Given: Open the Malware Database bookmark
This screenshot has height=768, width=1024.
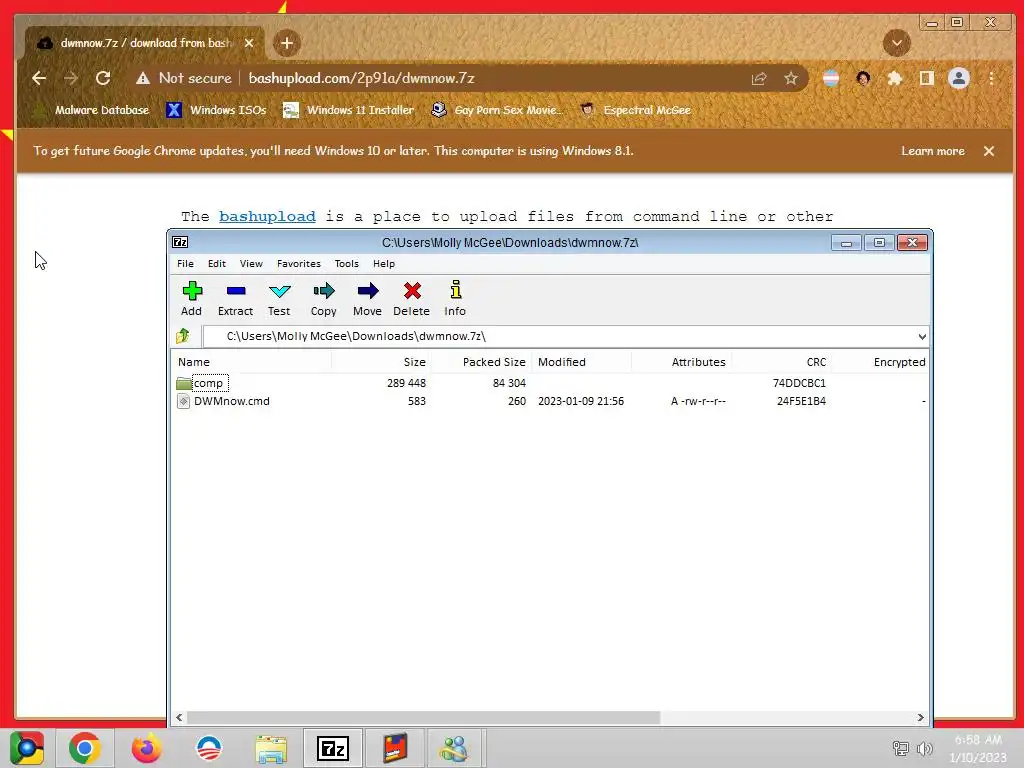Looking at the screenshot, I should tap(92, 110).
